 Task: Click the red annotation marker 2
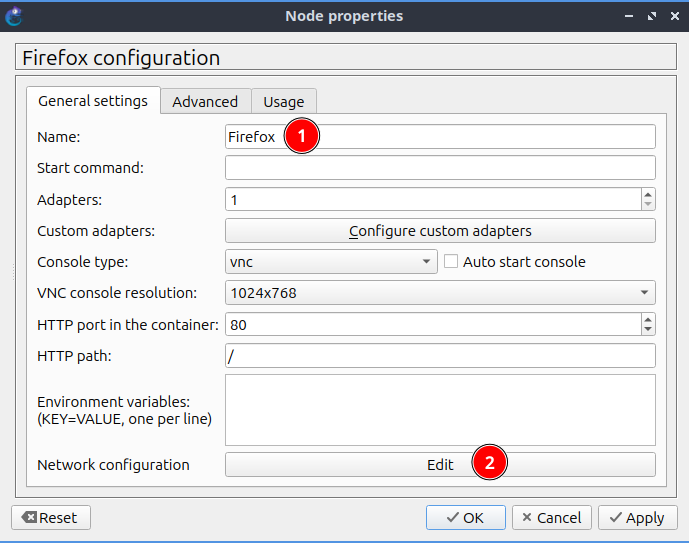pos(490,464)
